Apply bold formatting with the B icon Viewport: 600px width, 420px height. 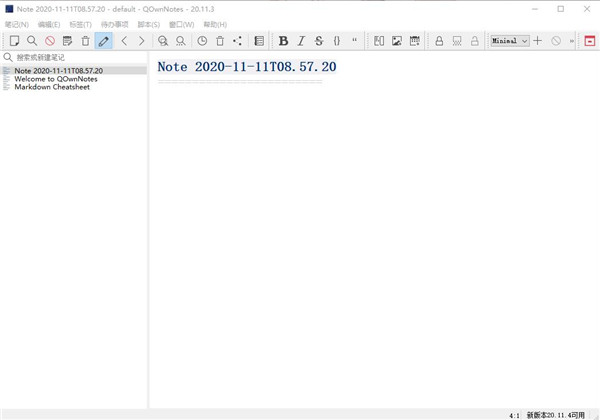coord(283,41)
